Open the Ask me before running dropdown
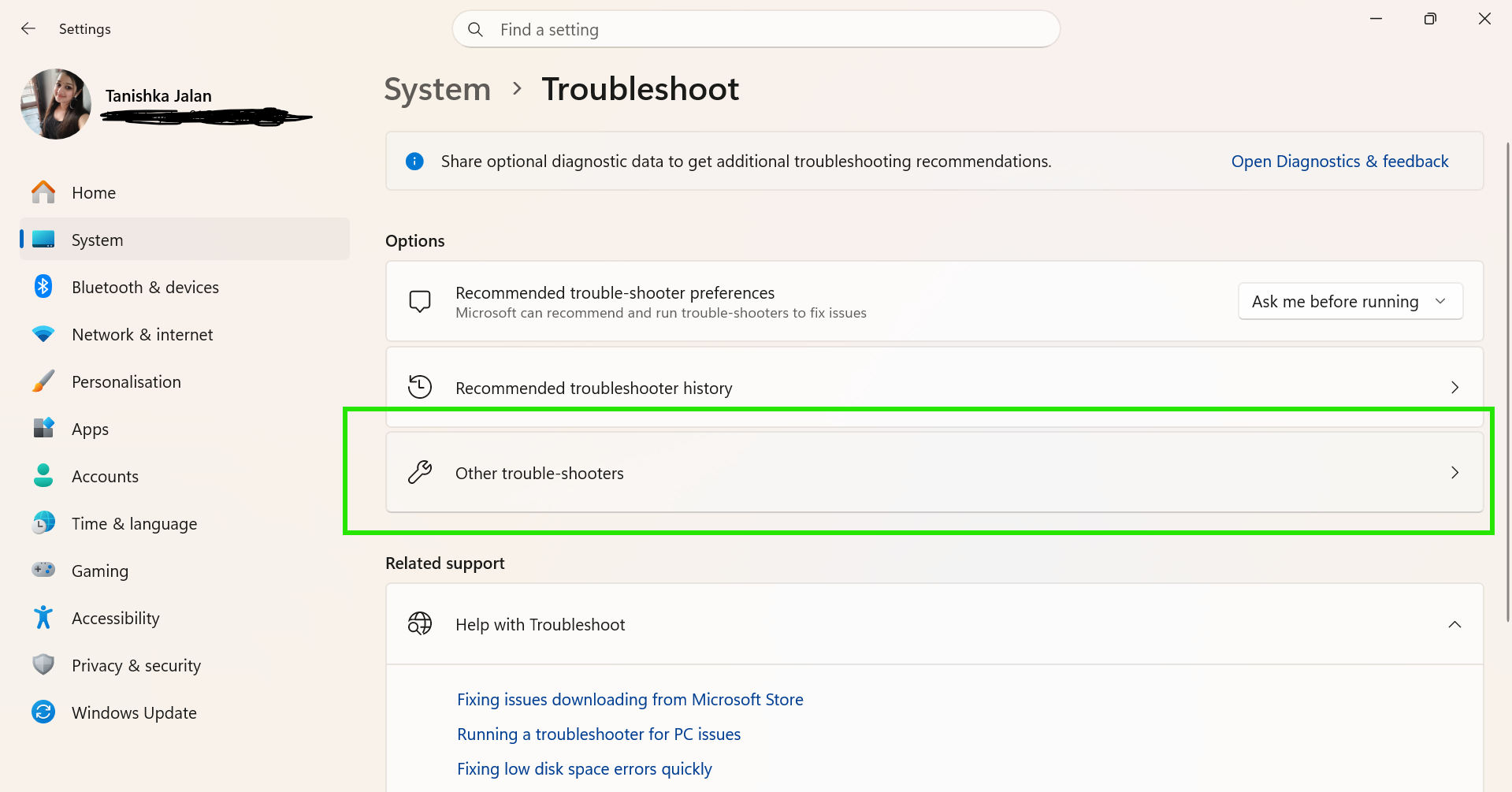The height and width of the screenshot is (792, 1512). point(1350,301)
